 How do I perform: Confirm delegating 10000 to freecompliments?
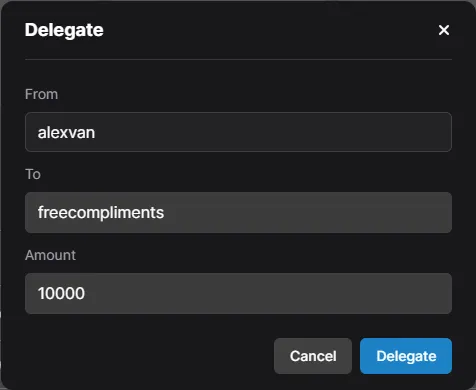[x=406, y=356]
